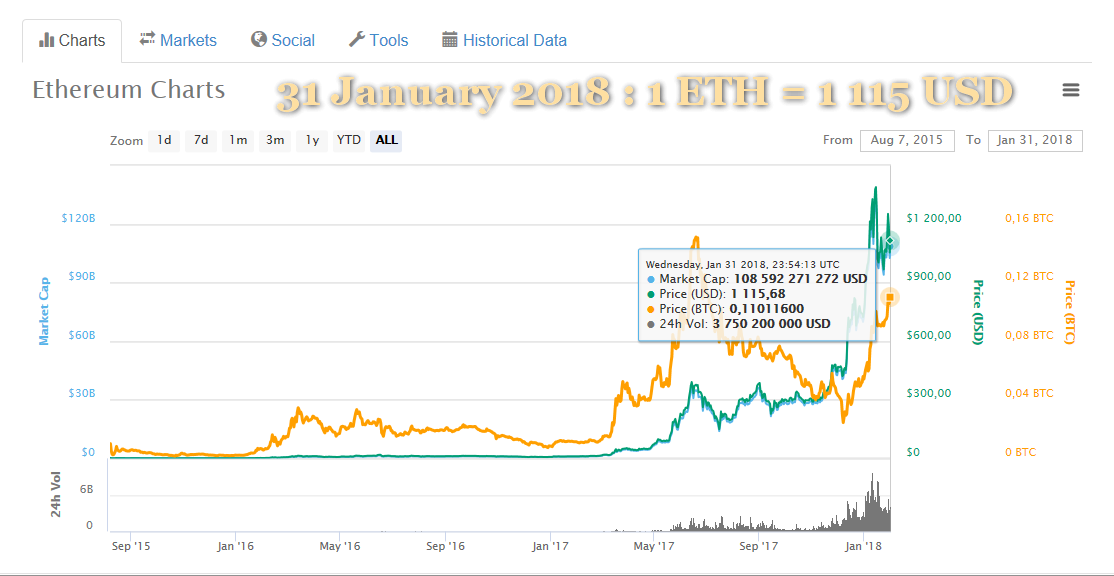Viewport: 1114px width, 576px height.
Task: Click the 0,04 BTC axis label
Action: [x=1029, y=393]
